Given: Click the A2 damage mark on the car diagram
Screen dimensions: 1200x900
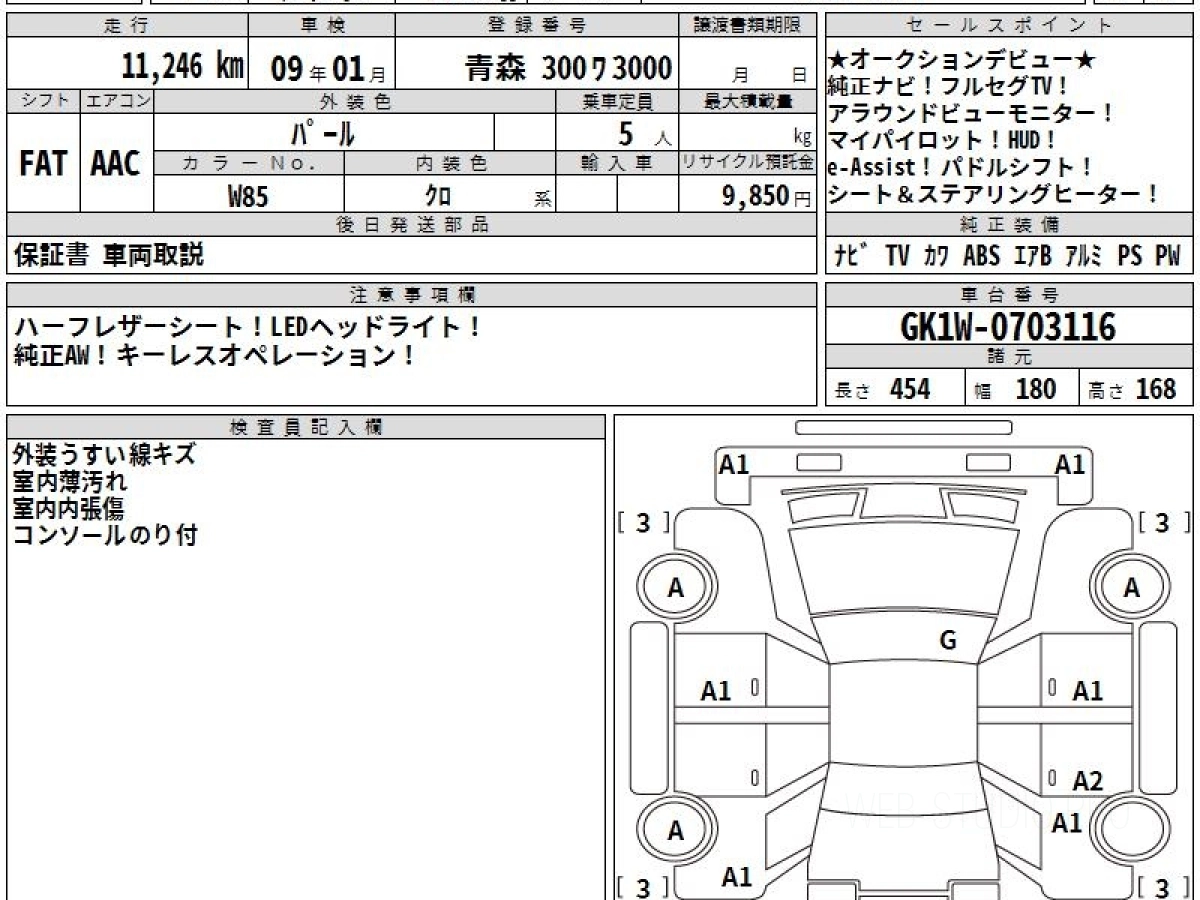Looking at the screenshot, I should 1087,781.
